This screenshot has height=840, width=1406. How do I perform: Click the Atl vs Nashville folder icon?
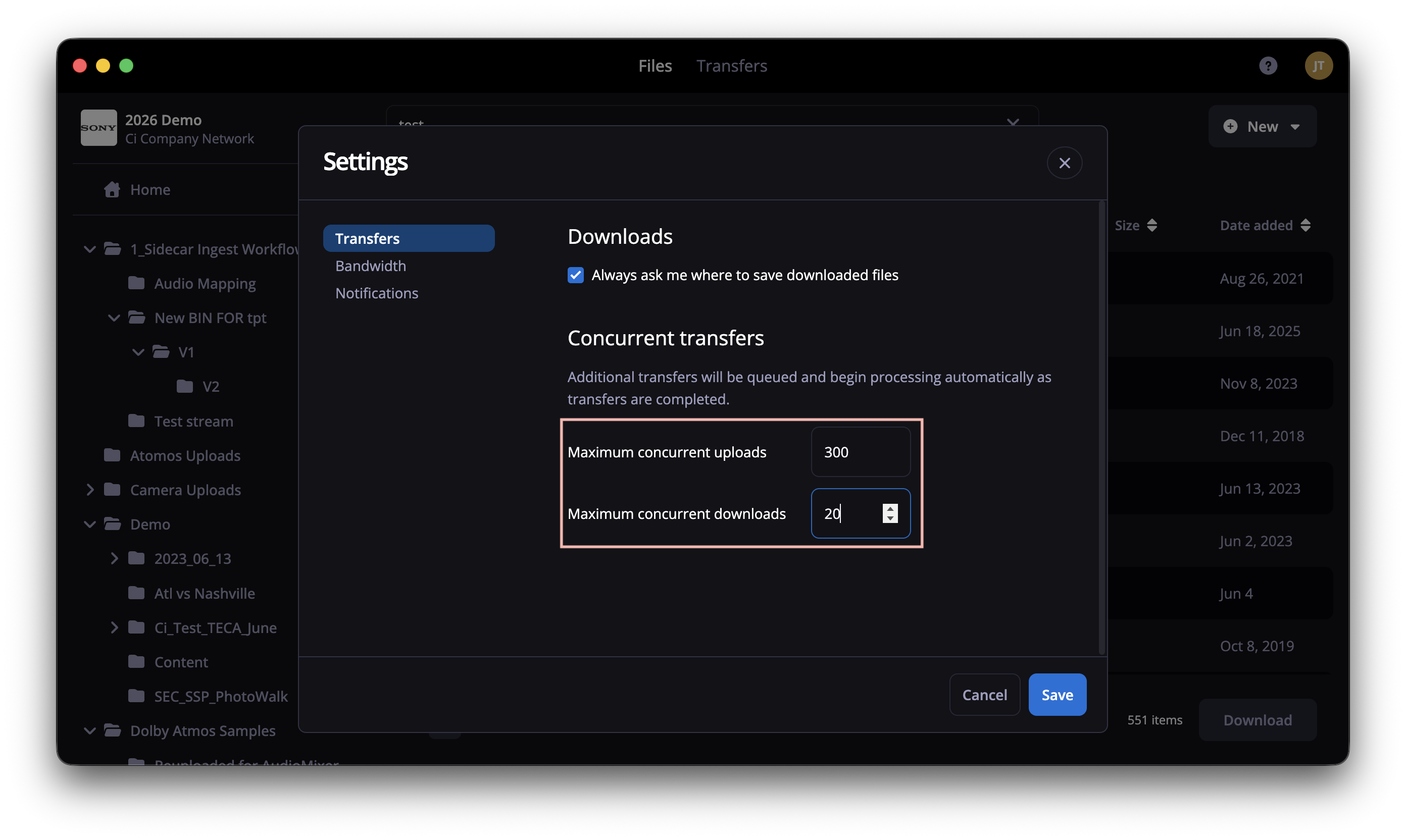coord(136,593)
